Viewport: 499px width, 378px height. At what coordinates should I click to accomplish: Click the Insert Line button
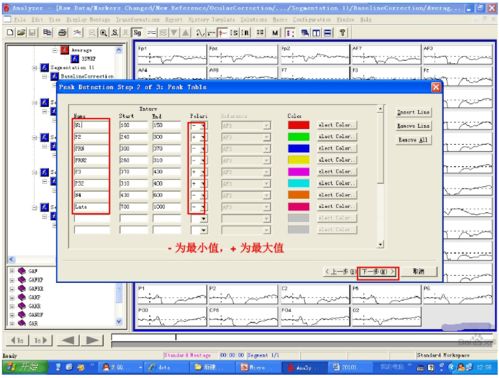[413, 112]
